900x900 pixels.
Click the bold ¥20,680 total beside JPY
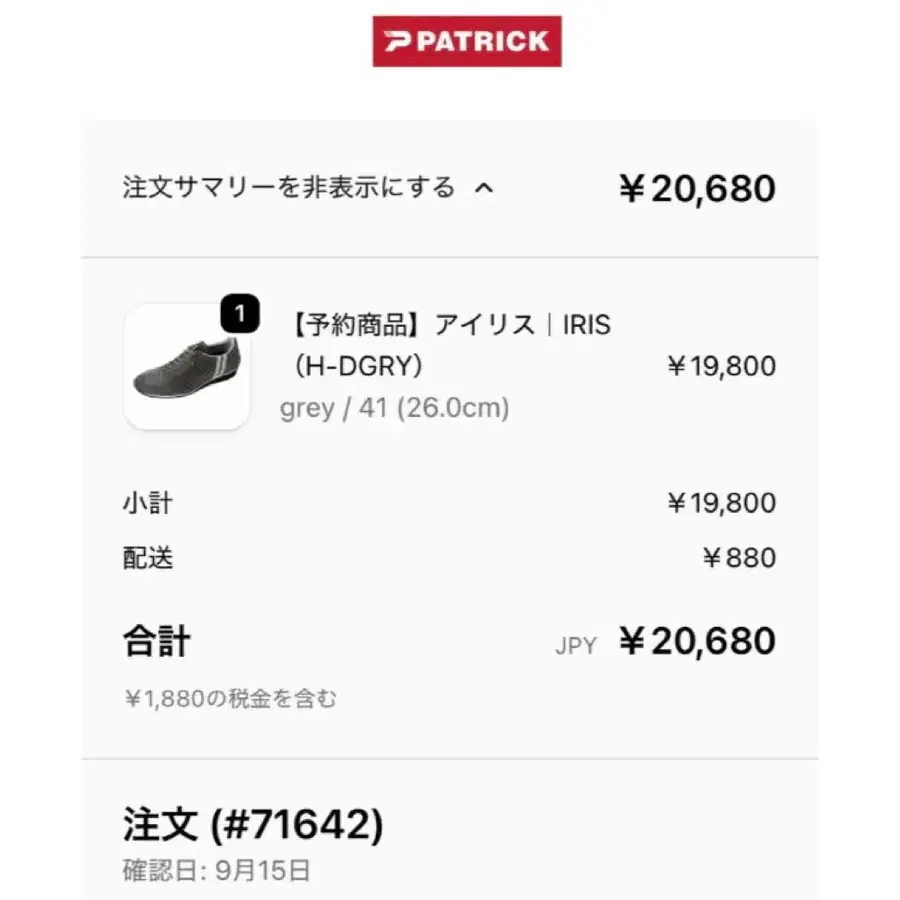click(x=697, y=641)
